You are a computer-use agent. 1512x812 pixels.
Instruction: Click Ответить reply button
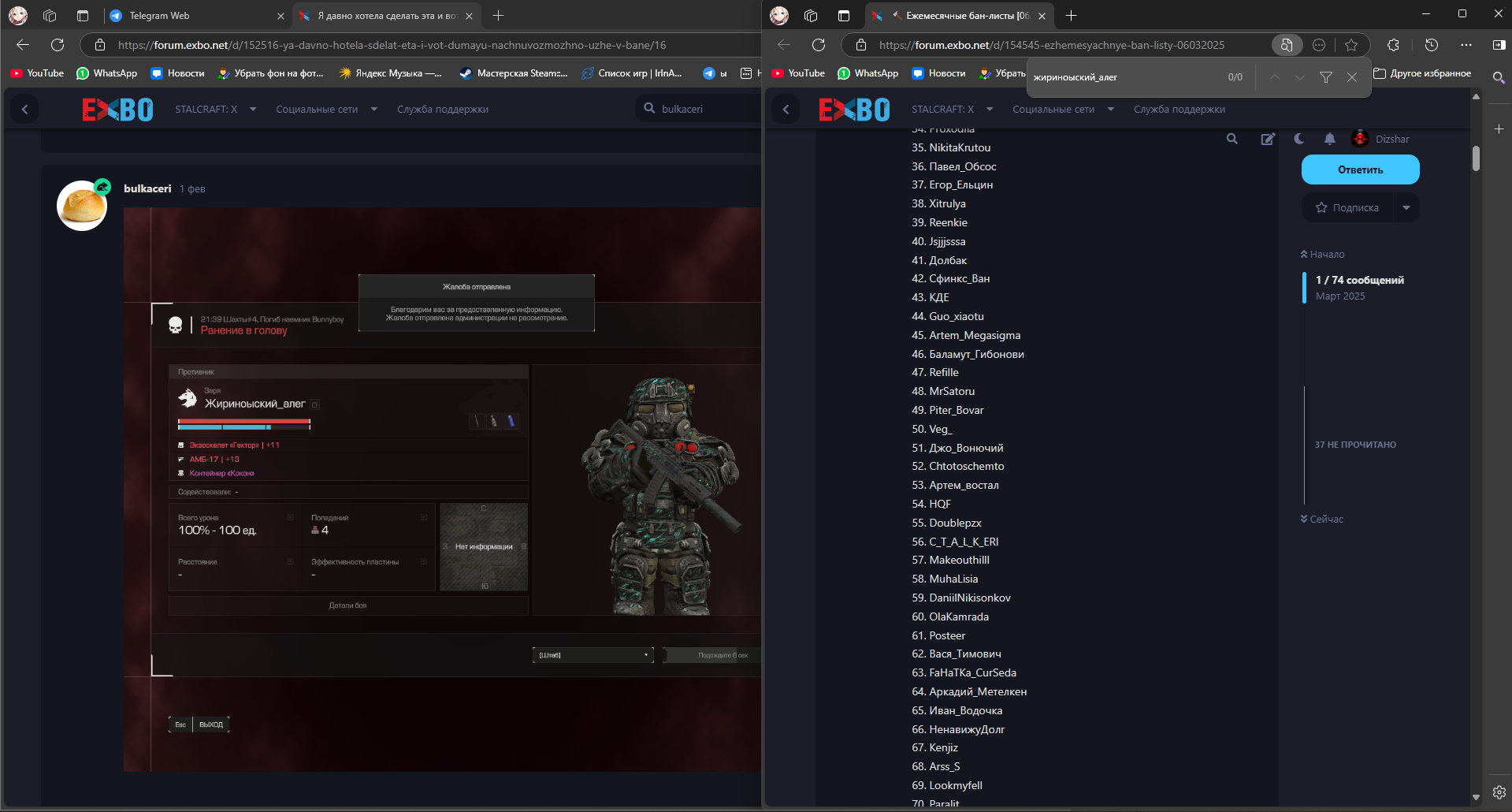click(x=1361, y=169)
